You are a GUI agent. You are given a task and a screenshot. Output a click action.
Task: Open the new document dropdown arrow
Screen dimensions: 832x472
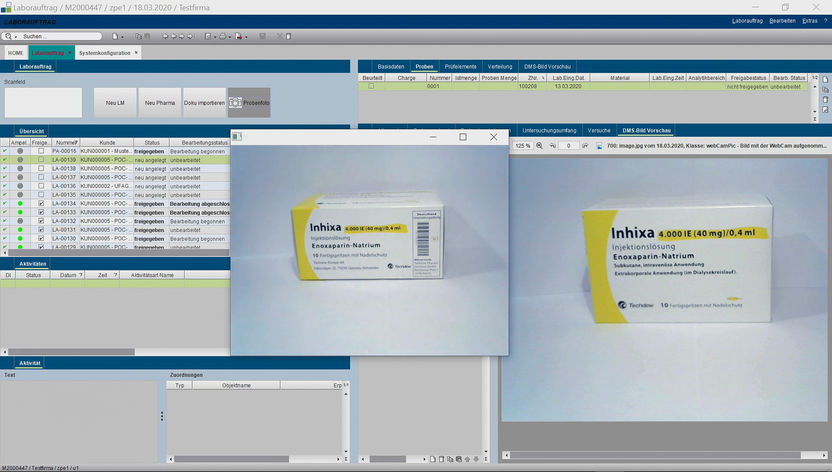(x=122, y=37)
